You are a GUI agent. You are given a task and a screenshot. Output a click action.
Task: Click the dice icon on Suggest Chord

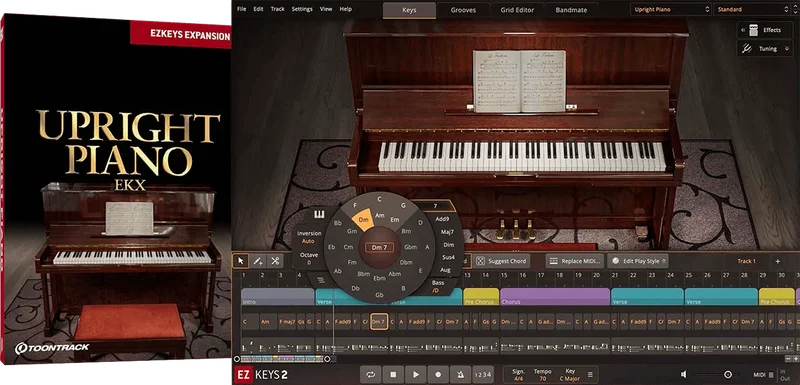click(x=480, y=261)
